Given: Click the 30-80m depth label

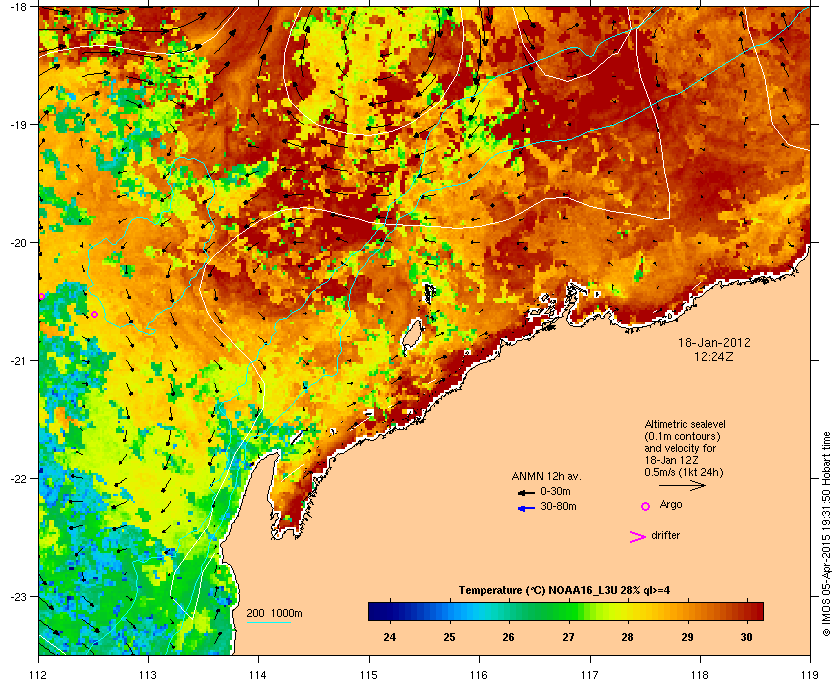Looking at the screenshot, I should point(558,506).
